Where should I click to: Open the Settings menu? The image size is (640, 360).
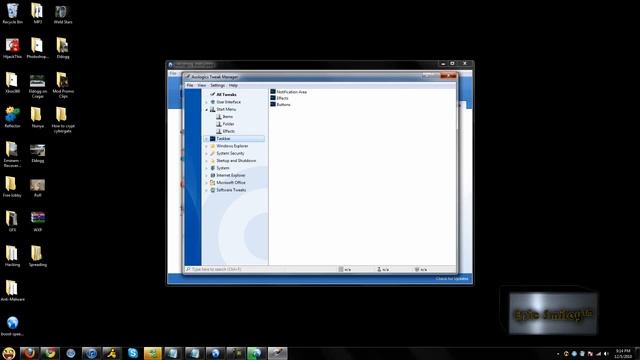218,85
